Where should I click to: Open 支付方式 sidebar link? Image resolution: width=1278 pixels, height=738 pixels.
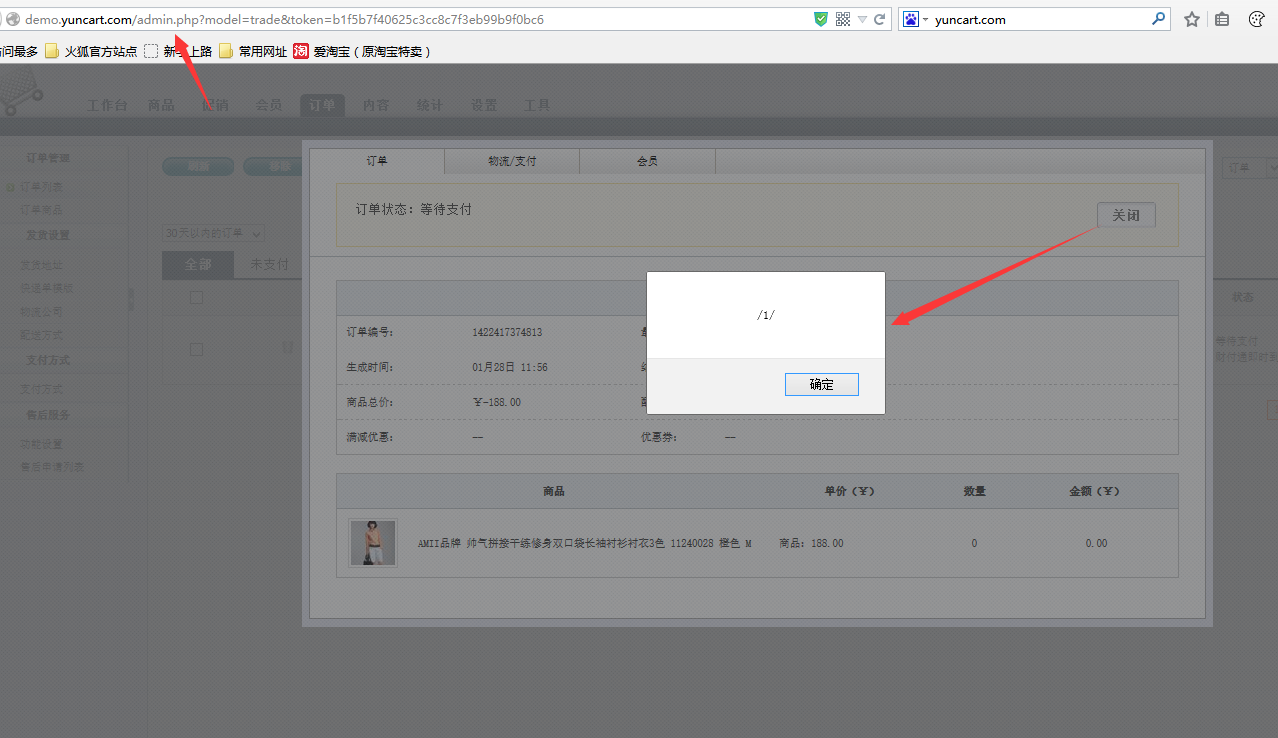click(x=42, y=389)
